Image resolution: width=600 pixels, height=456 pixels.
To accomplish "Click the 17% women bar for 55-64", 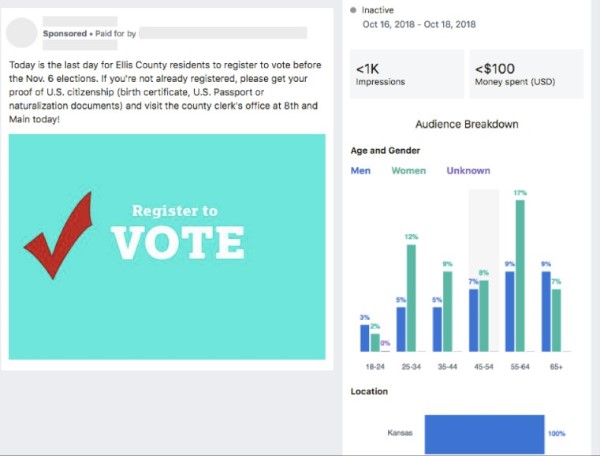I will (520, 275).
